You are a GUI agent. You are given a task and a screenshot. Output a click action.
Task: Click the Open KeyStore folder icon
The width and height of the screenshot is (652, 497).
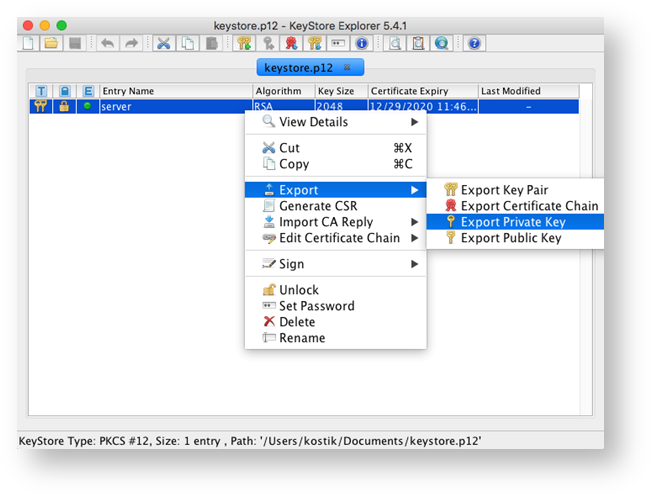click(x=51, y=43)
